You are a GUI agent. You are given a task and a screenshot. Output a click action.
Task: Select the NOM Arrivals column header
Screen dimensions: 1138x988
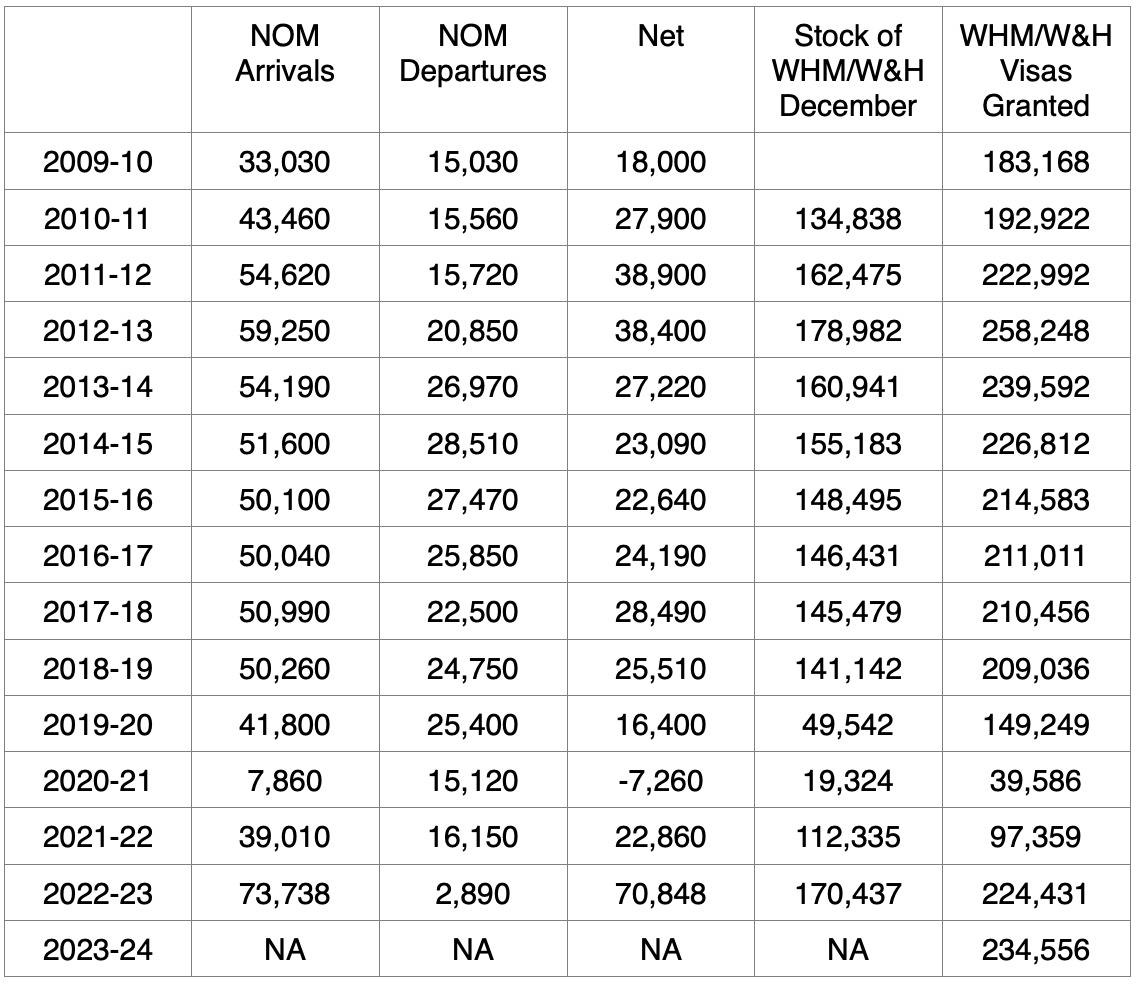coord(284,54)
